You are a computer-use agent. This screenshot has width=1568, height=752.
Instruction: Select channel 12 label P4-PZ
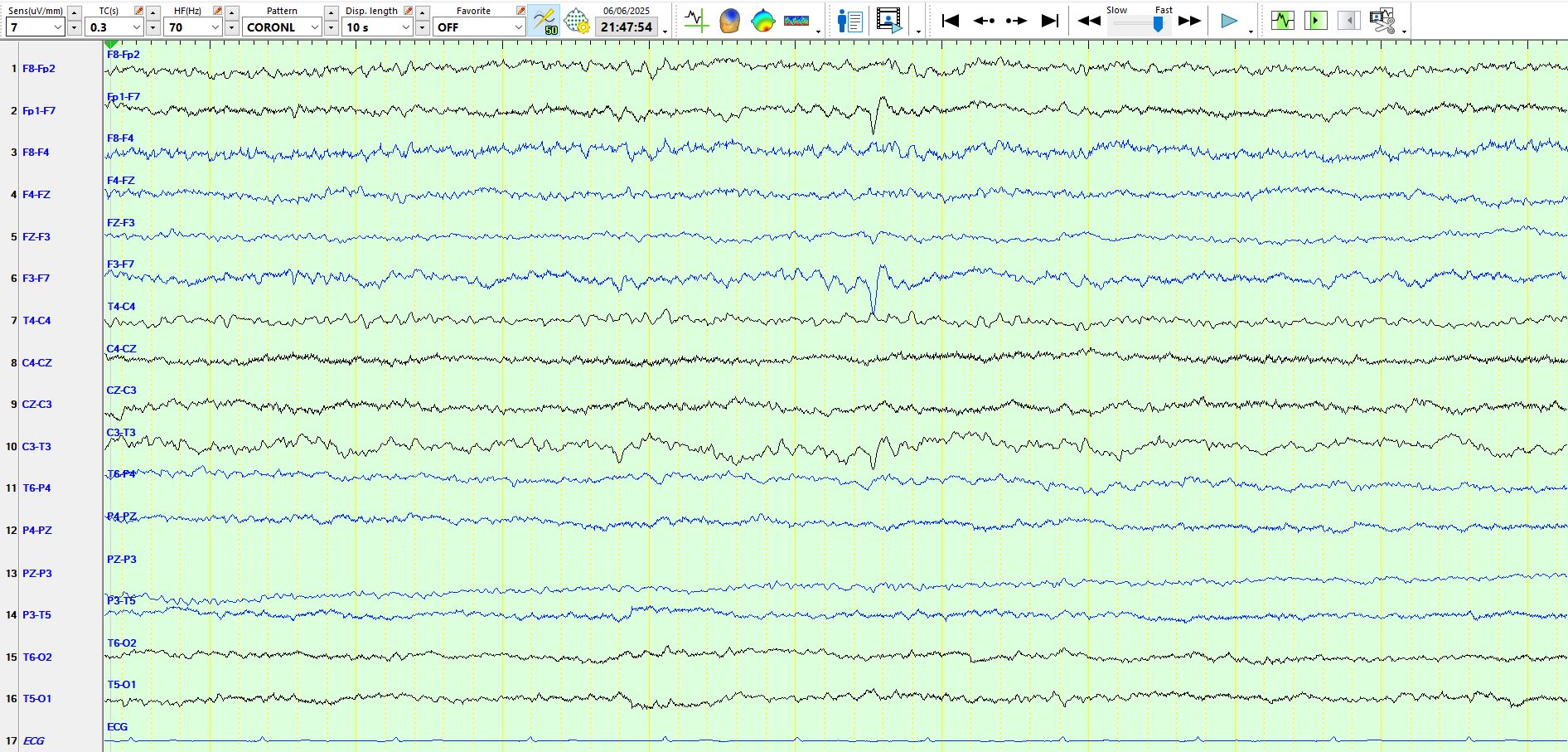coord(37,531)
